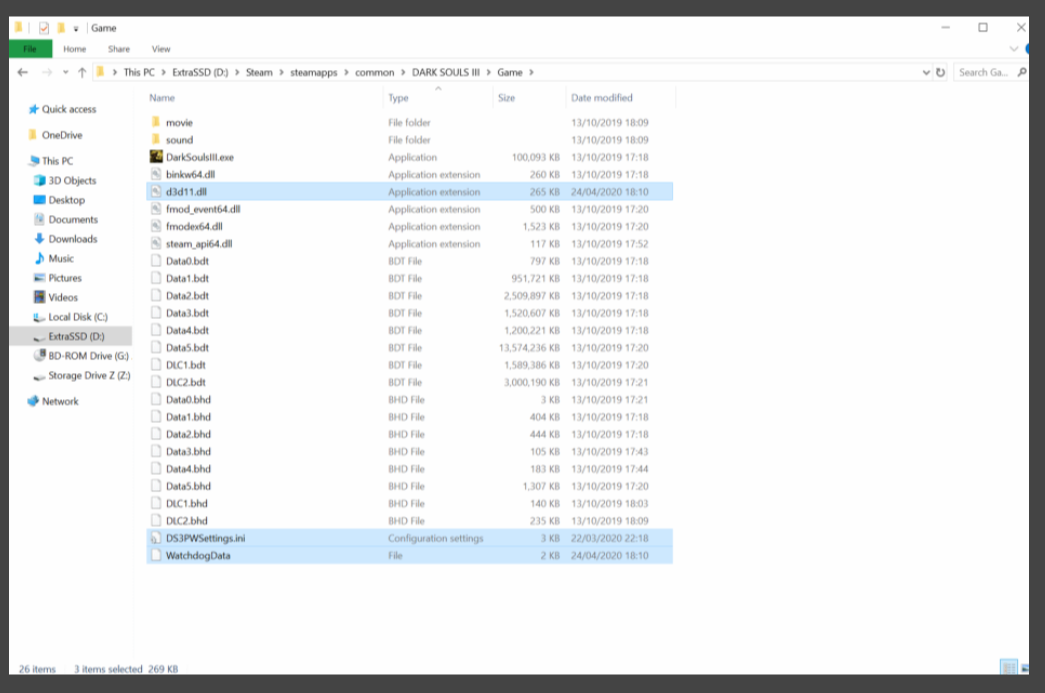
Task: Click the 3D Objects icon
Action: coord(39,180)
